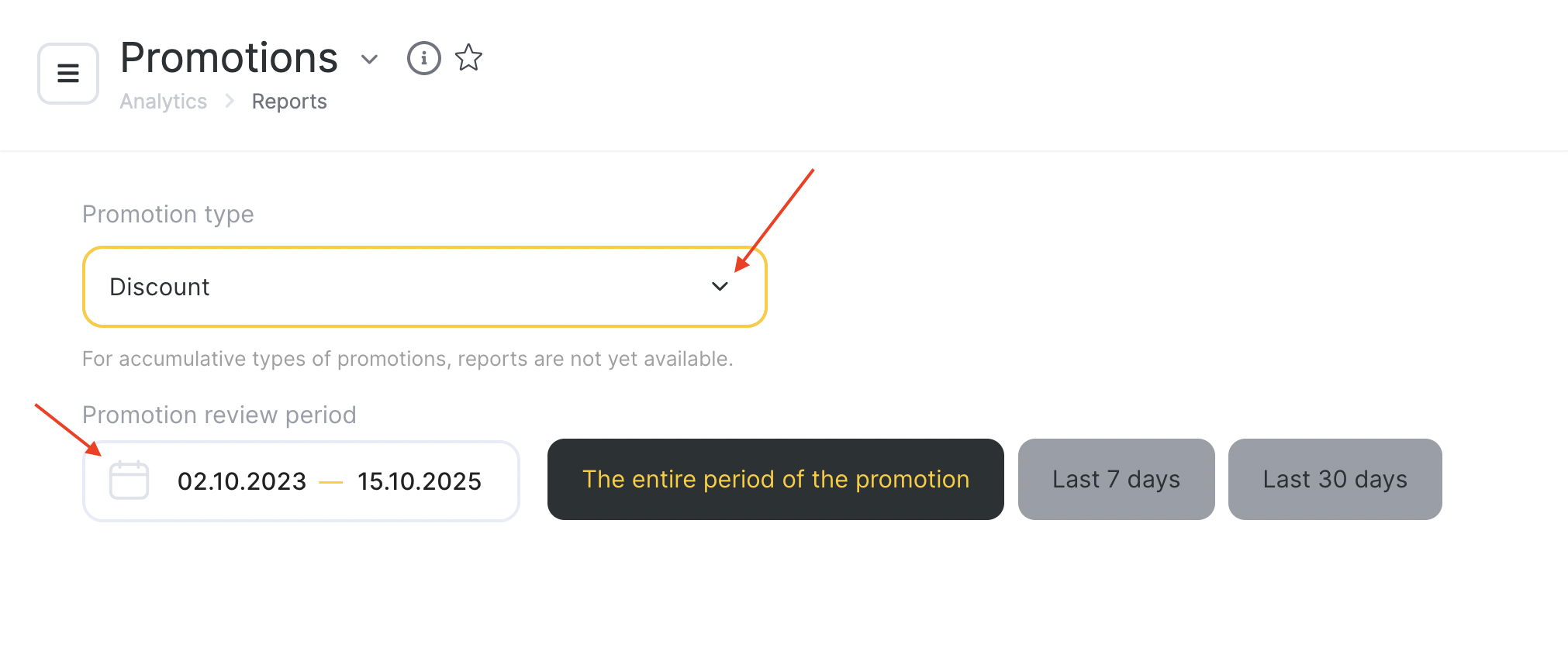Click the Promotion type label
Viewport: 1568px width, 651px height.
pyautogui.click(x=168, y=214)
